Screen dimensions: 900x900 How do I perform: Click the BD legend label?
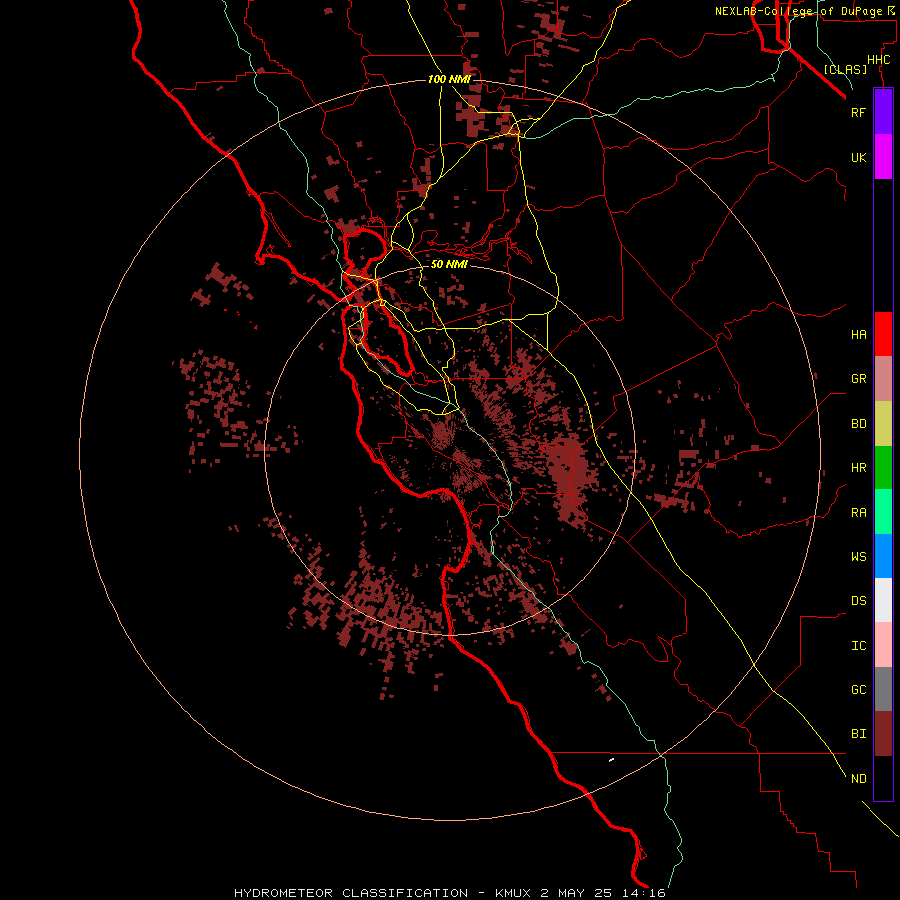(858, 424)
